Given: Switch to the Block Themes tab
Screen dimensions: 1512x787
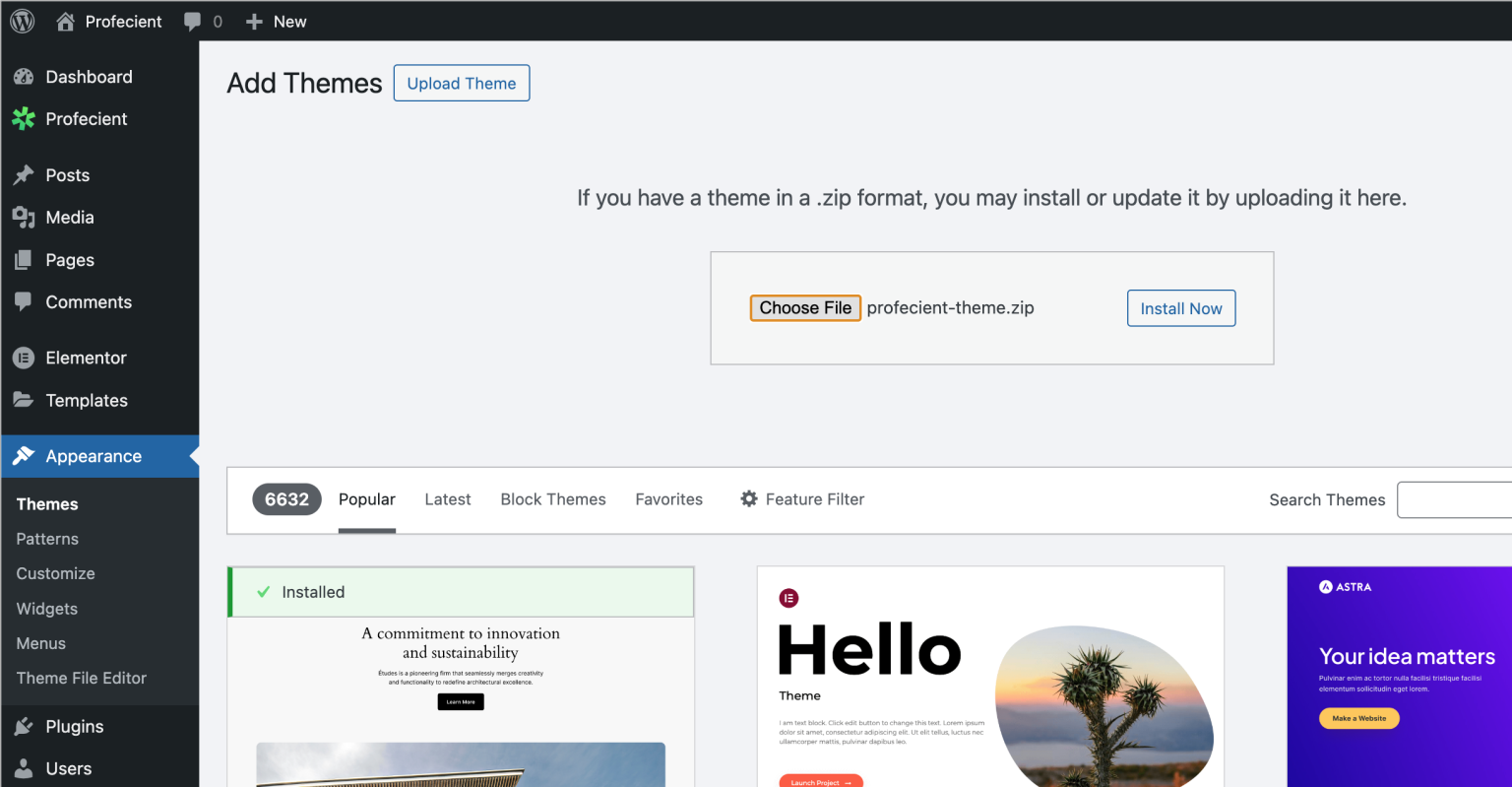Looking at the screenshot, I should [552, 499].
